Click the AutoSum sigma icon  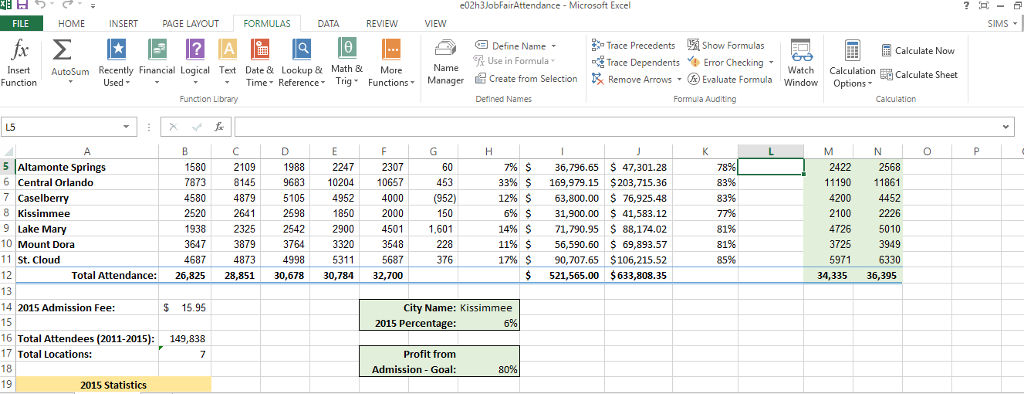pyautogui.click(x=62, y=50)
